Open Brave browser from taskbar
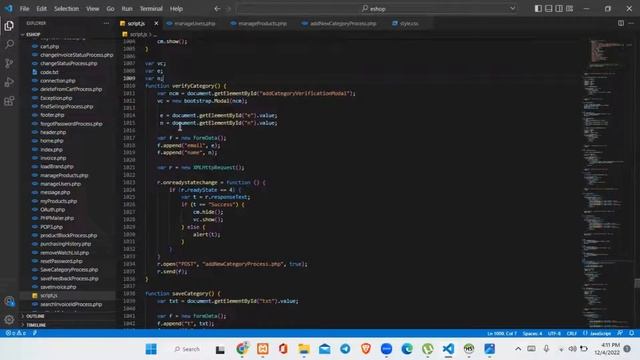This screenshot has height=360, width=640. click(x=366, y=349)
